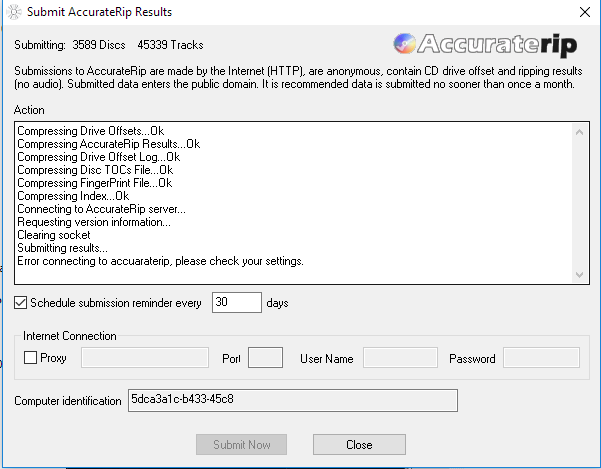This screenshot has width=601, height=469.
Task: Click the Action log scrollbar up arrow
Action: [x=579, y=131]
